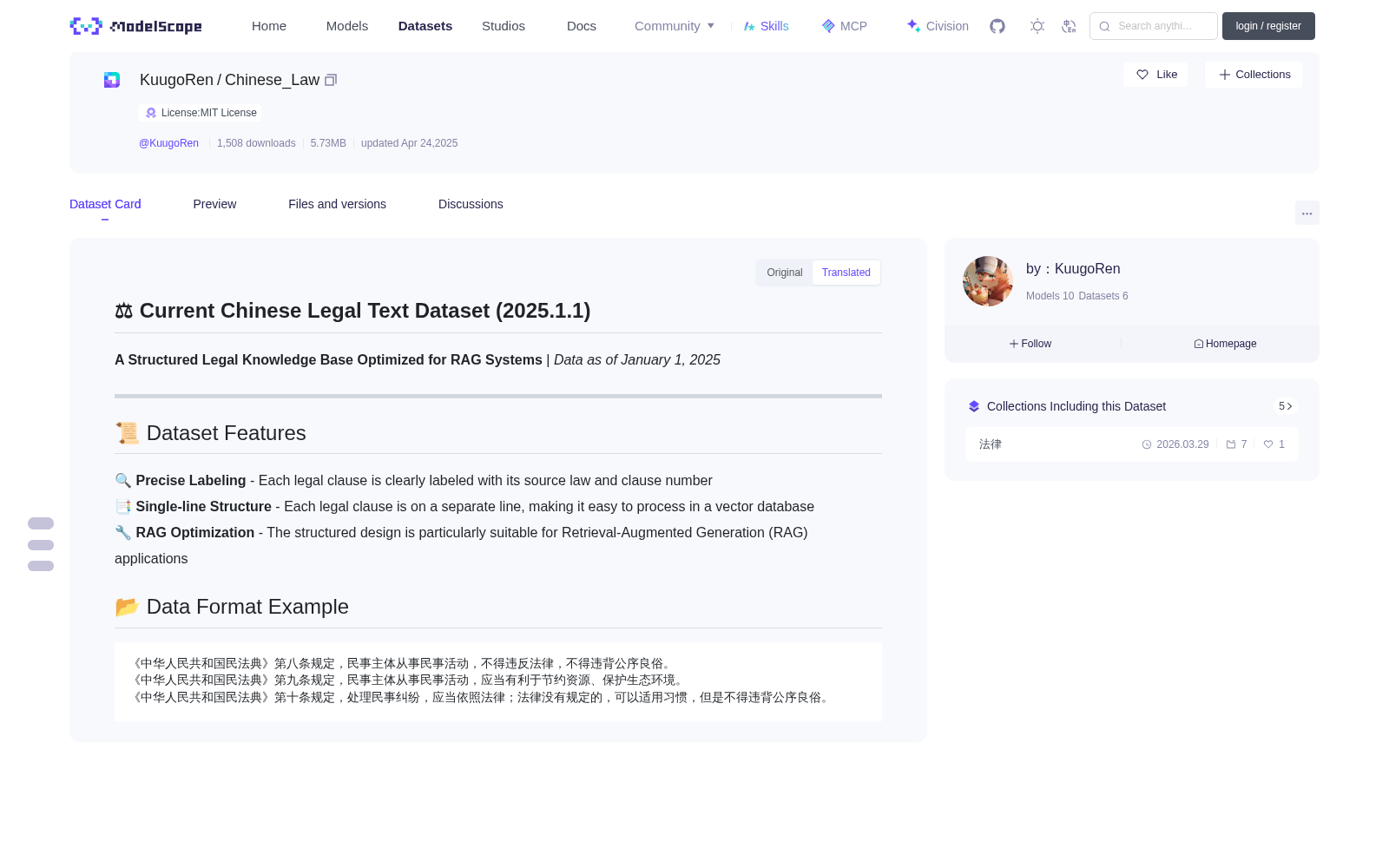This screenshot has width=1389, height=868.
Task: Click the '1,508 downloads' text
Action: 256,143
